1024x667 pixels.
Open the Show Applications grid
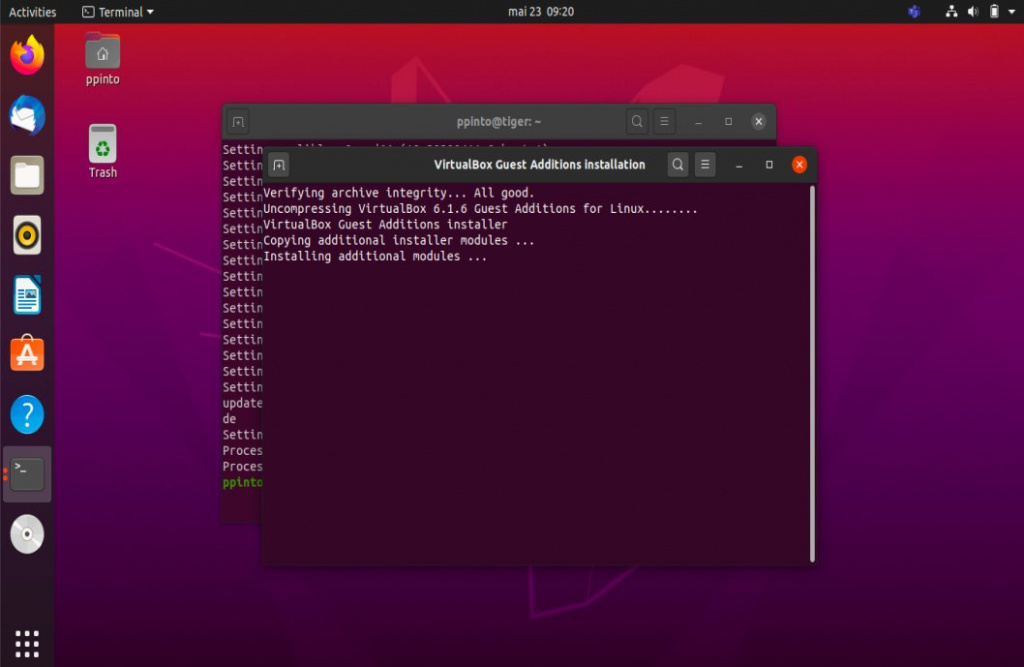click(26, 642)
